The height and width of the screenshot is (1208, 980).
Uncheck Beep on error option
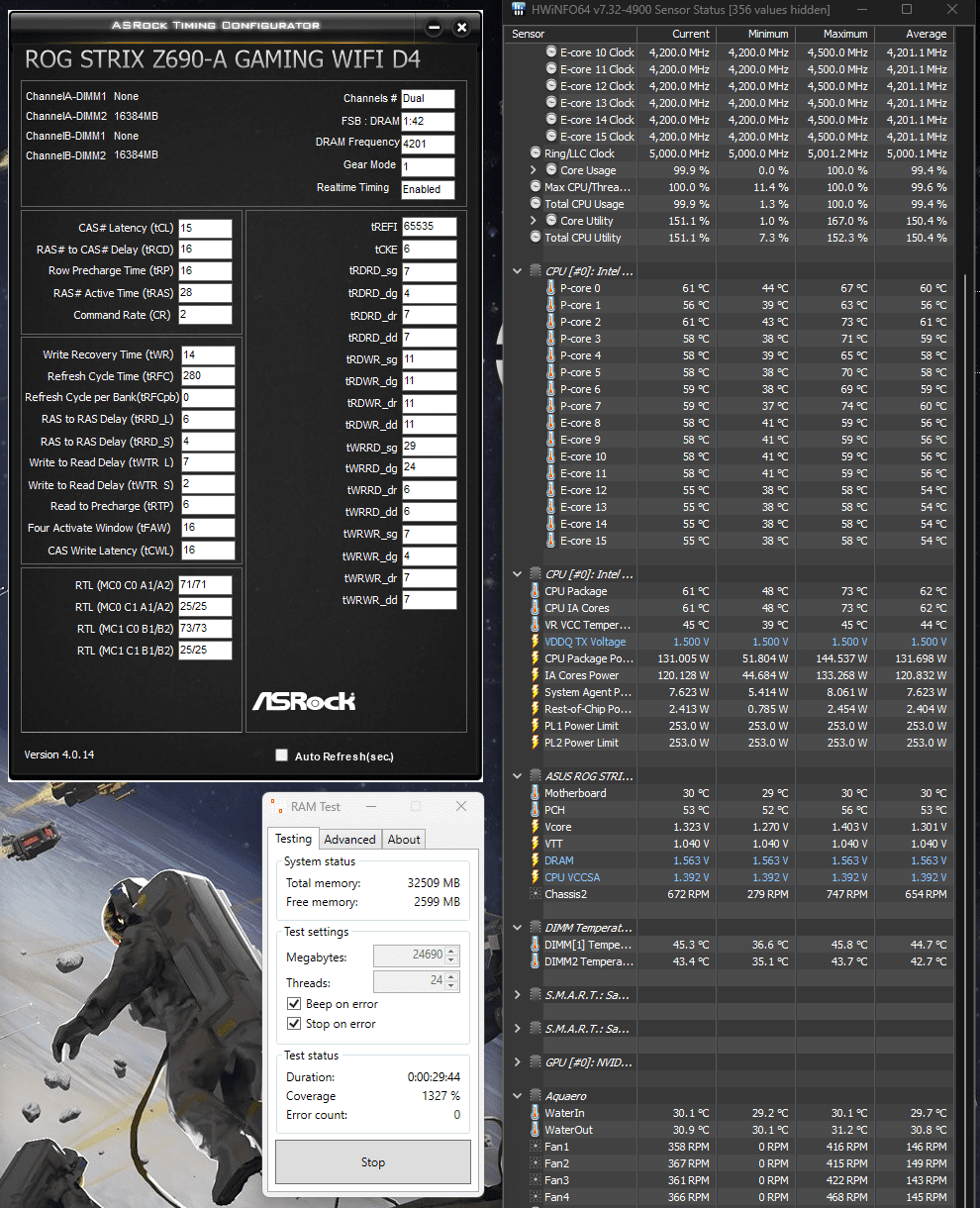point(294,1004)
